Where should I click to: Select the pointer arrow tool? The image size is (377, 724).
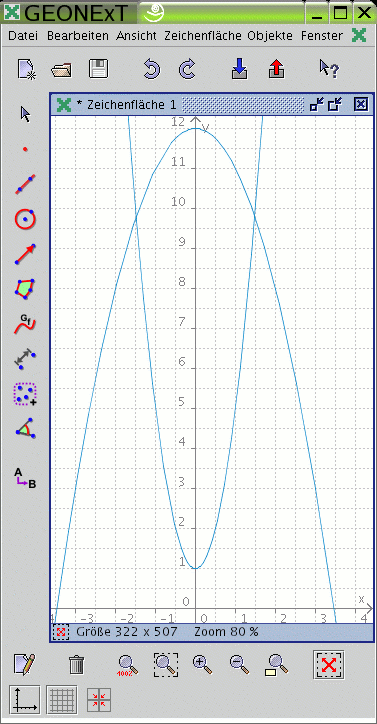[x=25, y=114]
